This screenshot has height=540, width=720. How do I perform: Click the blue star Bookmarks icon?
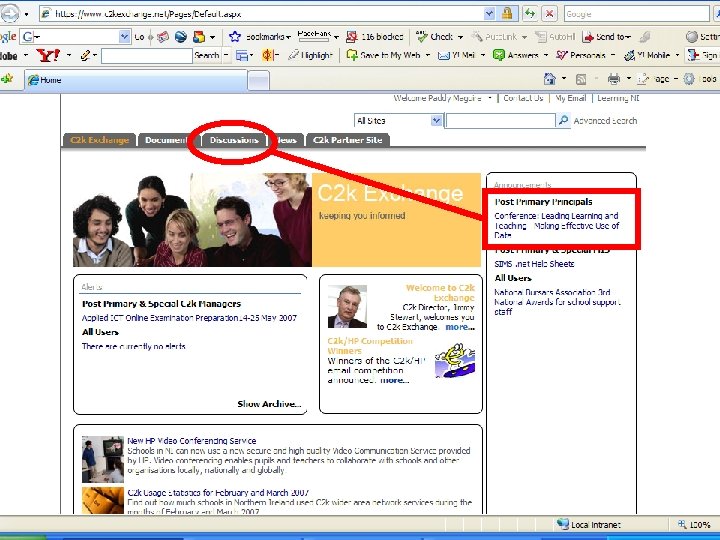click(x=235, y=36)
